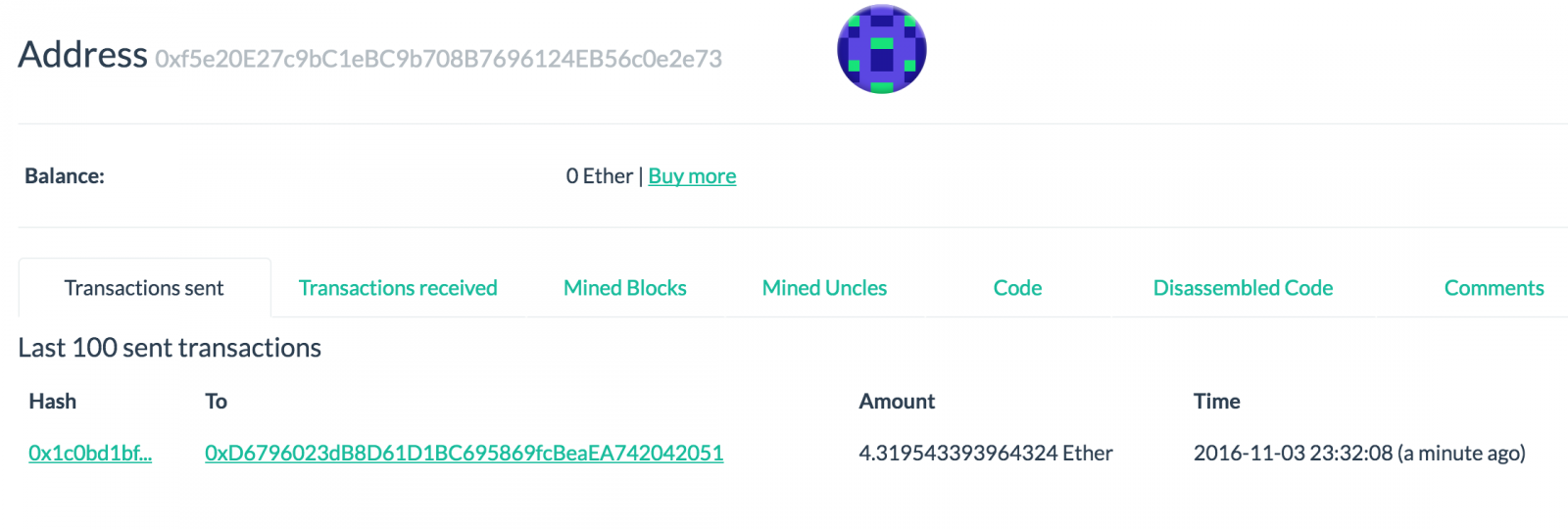Click the 0 Ether balance value
This screenshot has width=1568, height=529.
[x=600, y=176]
